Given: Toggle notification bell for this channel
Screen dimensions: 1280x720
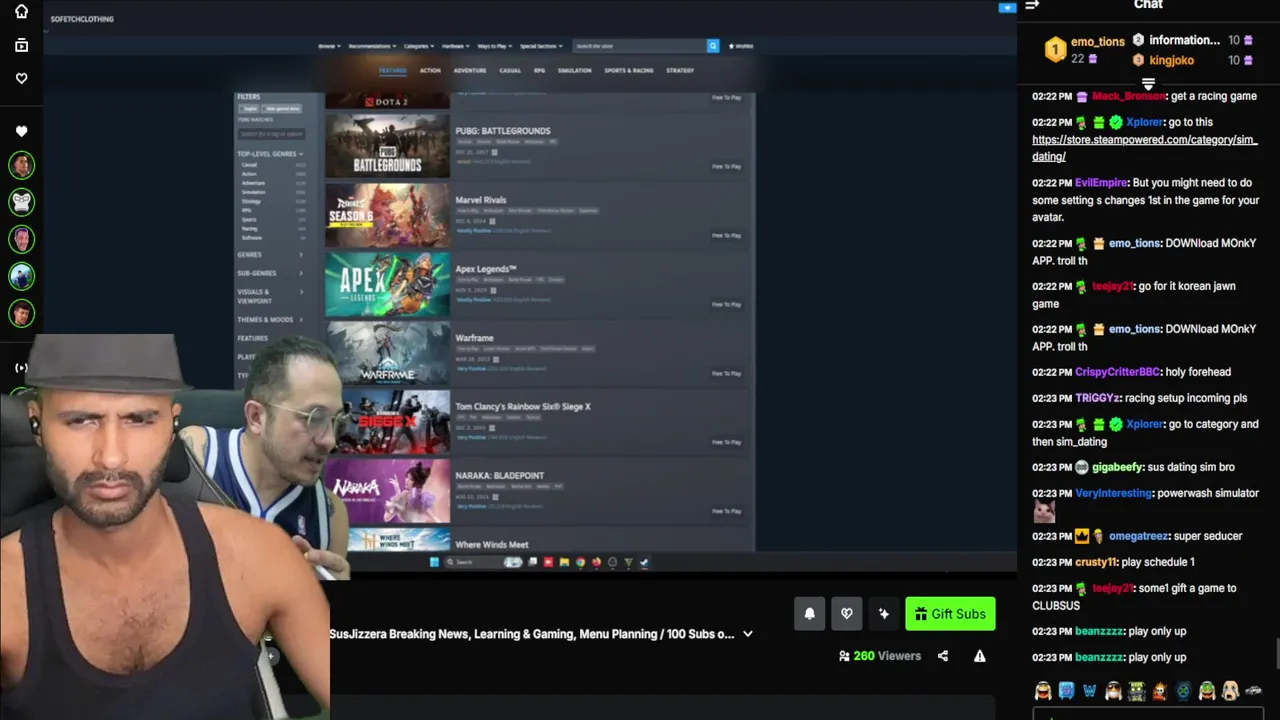Looking at the screenshot, I should (810, 614).
